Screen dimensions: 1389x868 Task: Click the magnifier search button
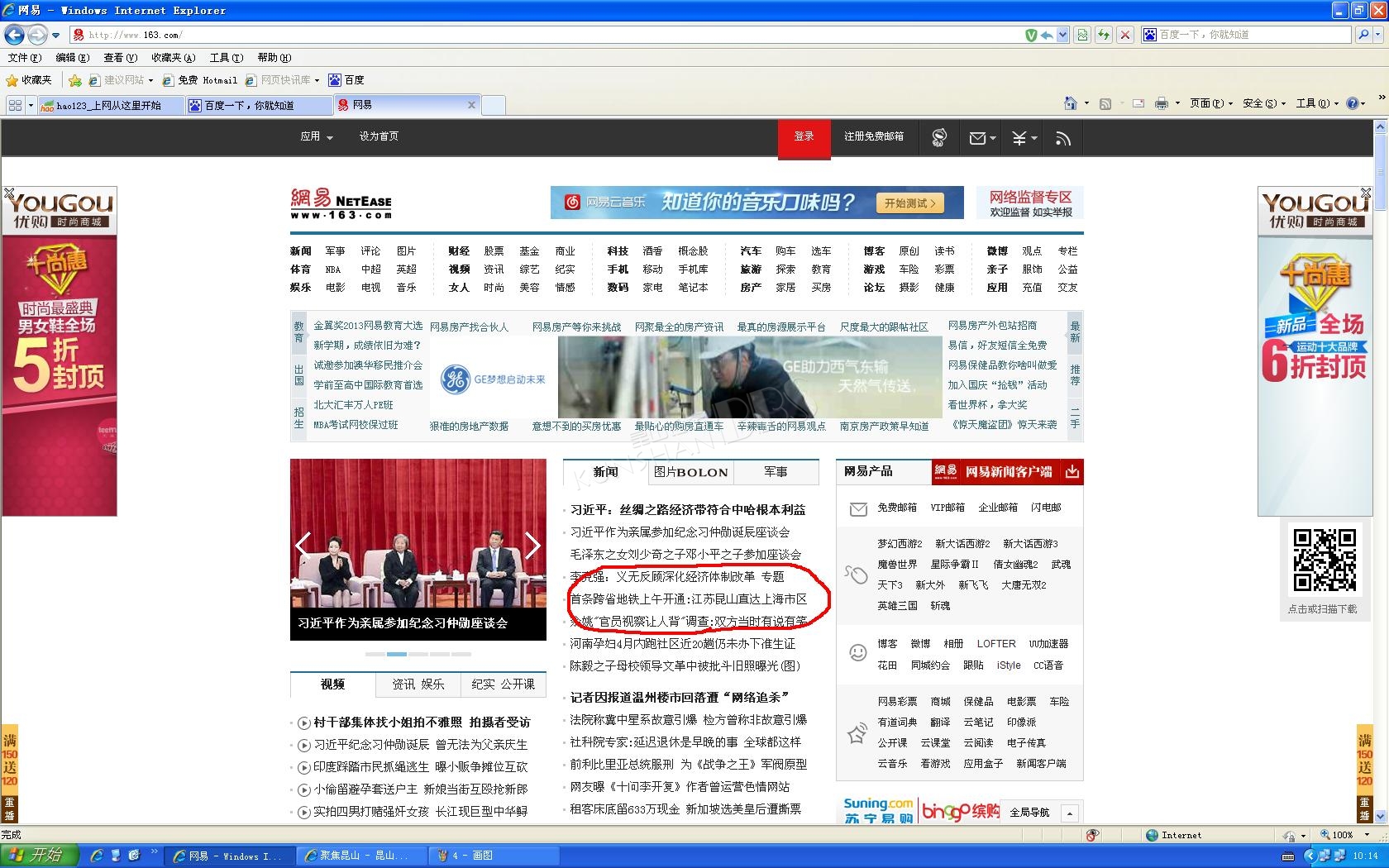pos(1363,35)
